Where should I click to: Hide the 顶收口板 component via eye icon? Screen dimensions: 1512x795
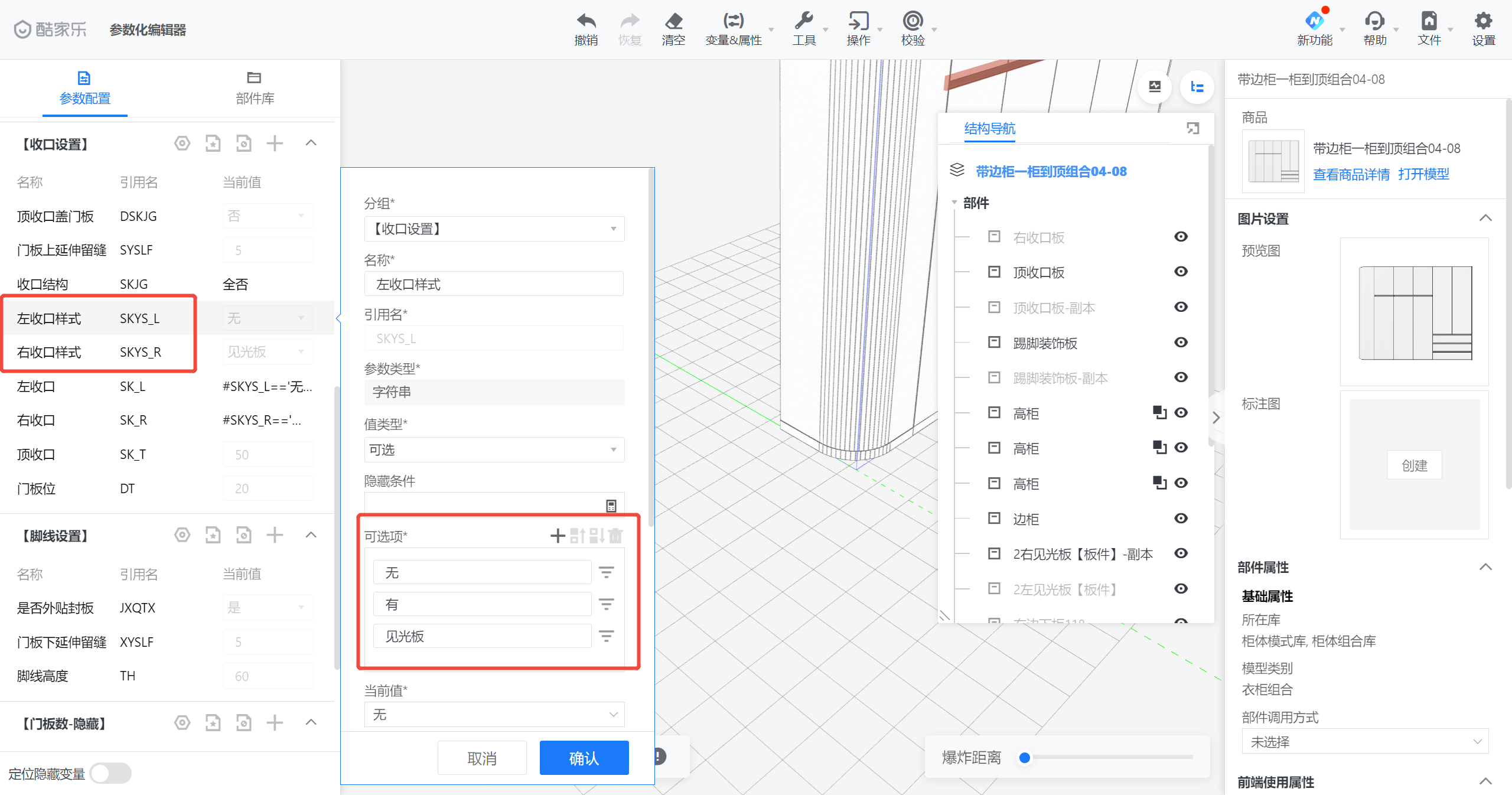point(1181,272)
